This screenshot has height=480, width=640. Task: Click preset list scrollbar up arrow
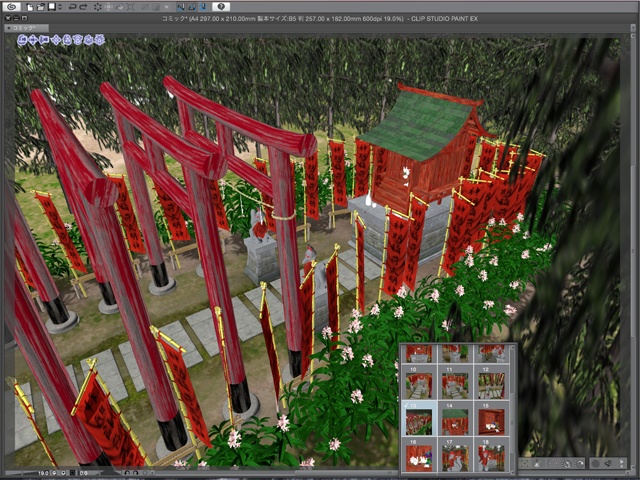[x=513, y=347]
